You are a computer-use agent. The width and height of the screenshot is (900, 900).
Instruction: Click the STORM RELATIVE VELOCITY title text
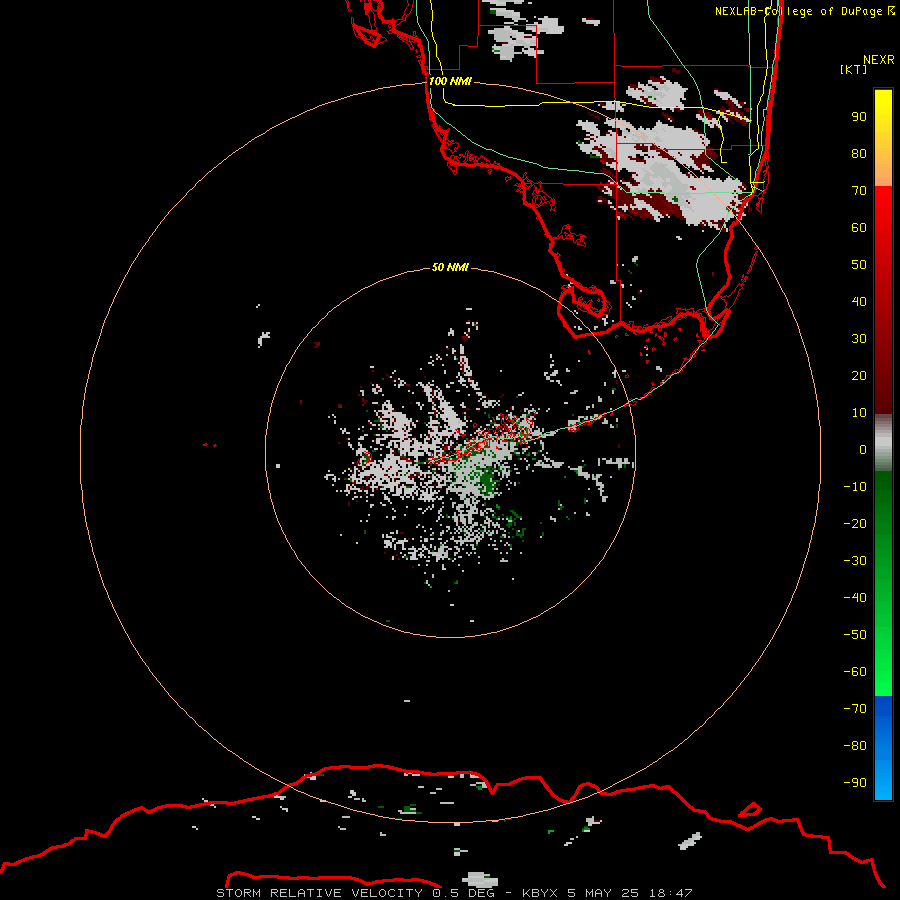tap(319, 893)
